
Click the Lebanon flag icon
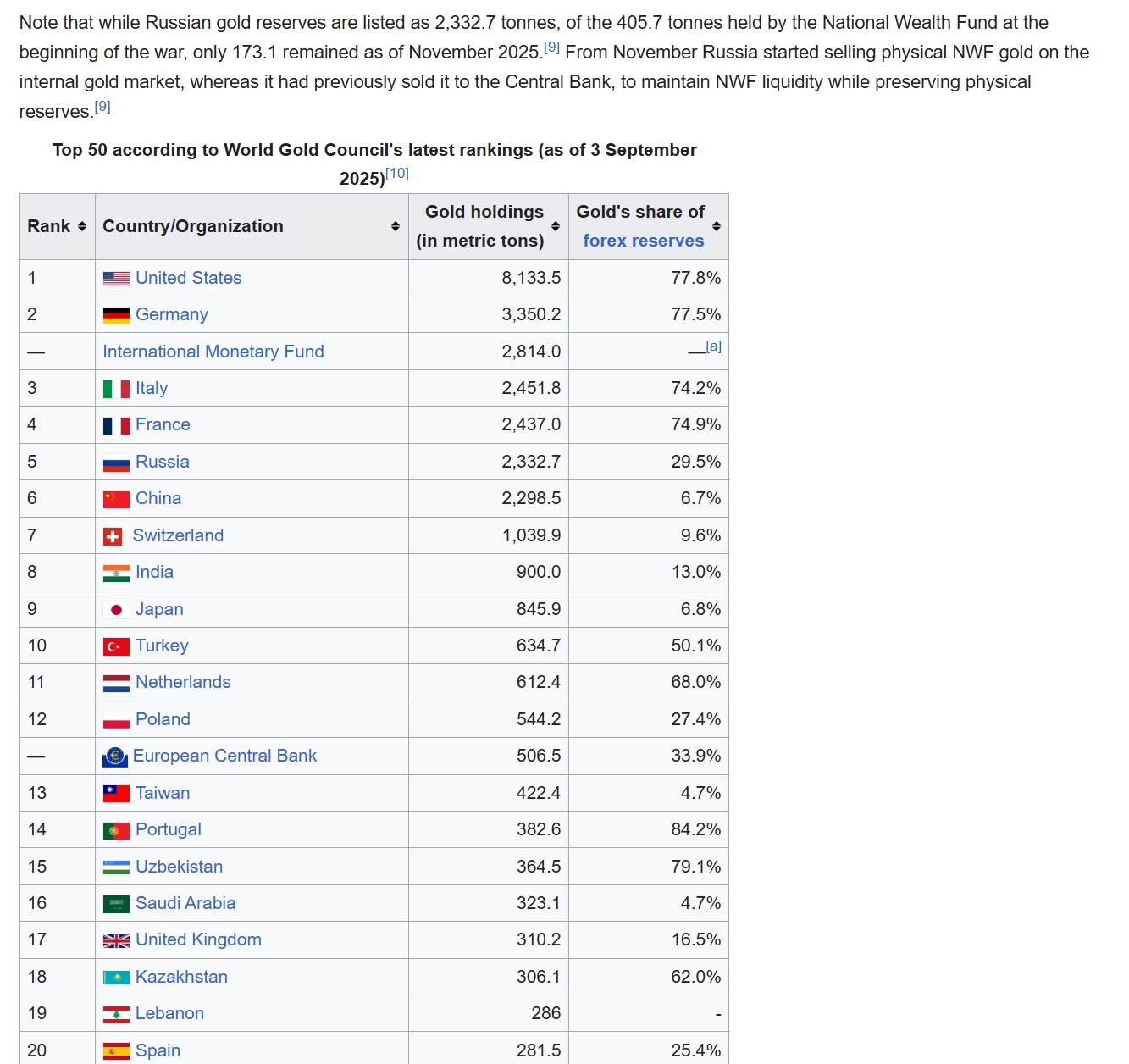pyautogui.click(x=116, y=1014)
